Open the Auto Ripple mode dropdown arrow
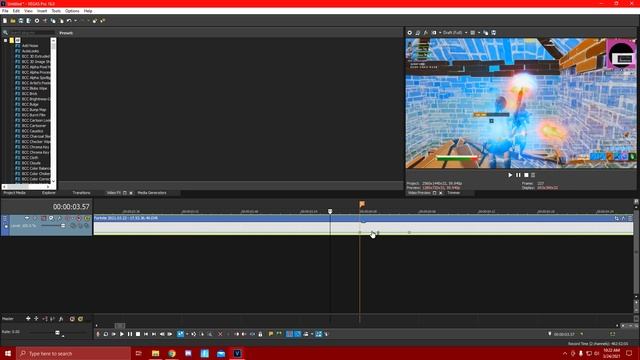The height and width of the screenshot is (360, 640). click(x=312, y=334)
